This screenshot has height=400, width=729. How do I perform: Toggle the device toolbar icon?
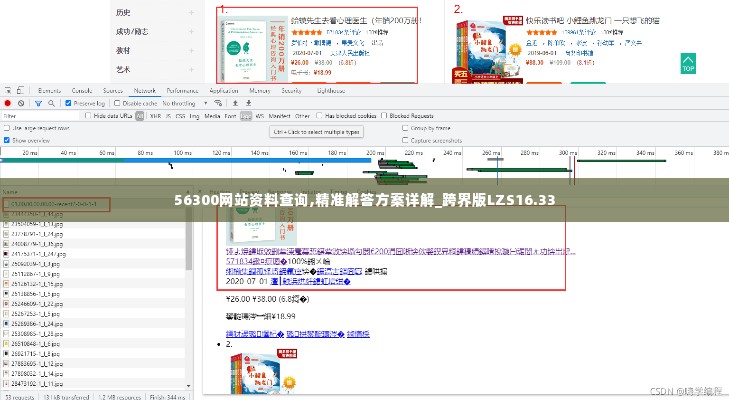coord(20,90)
